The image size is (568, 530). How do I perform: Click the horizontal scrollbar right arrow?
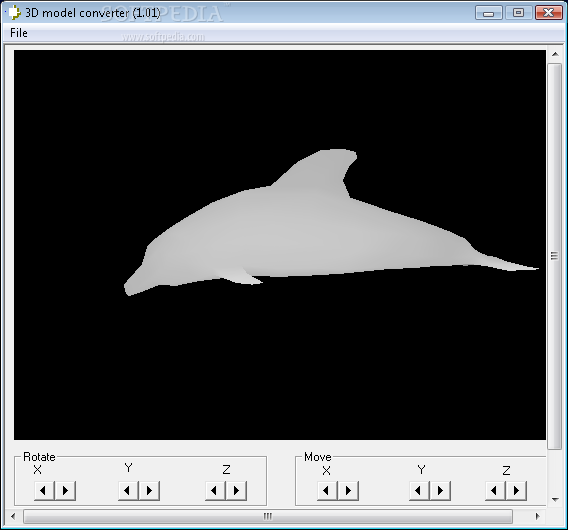click(x=538, y=516)
